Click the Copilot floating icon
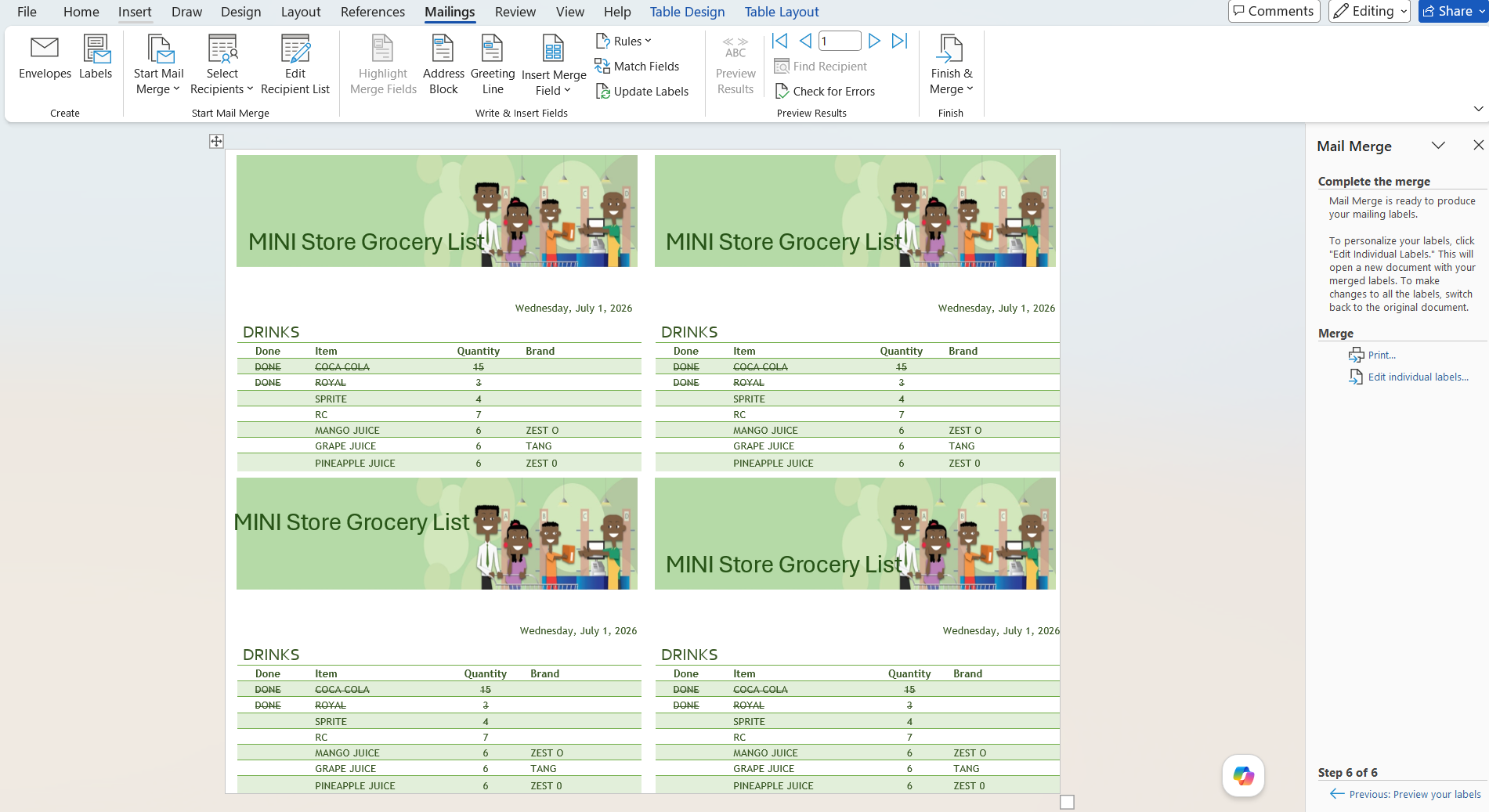Viewport: 1489px width, 812px height. click(x=1243, y=776)
